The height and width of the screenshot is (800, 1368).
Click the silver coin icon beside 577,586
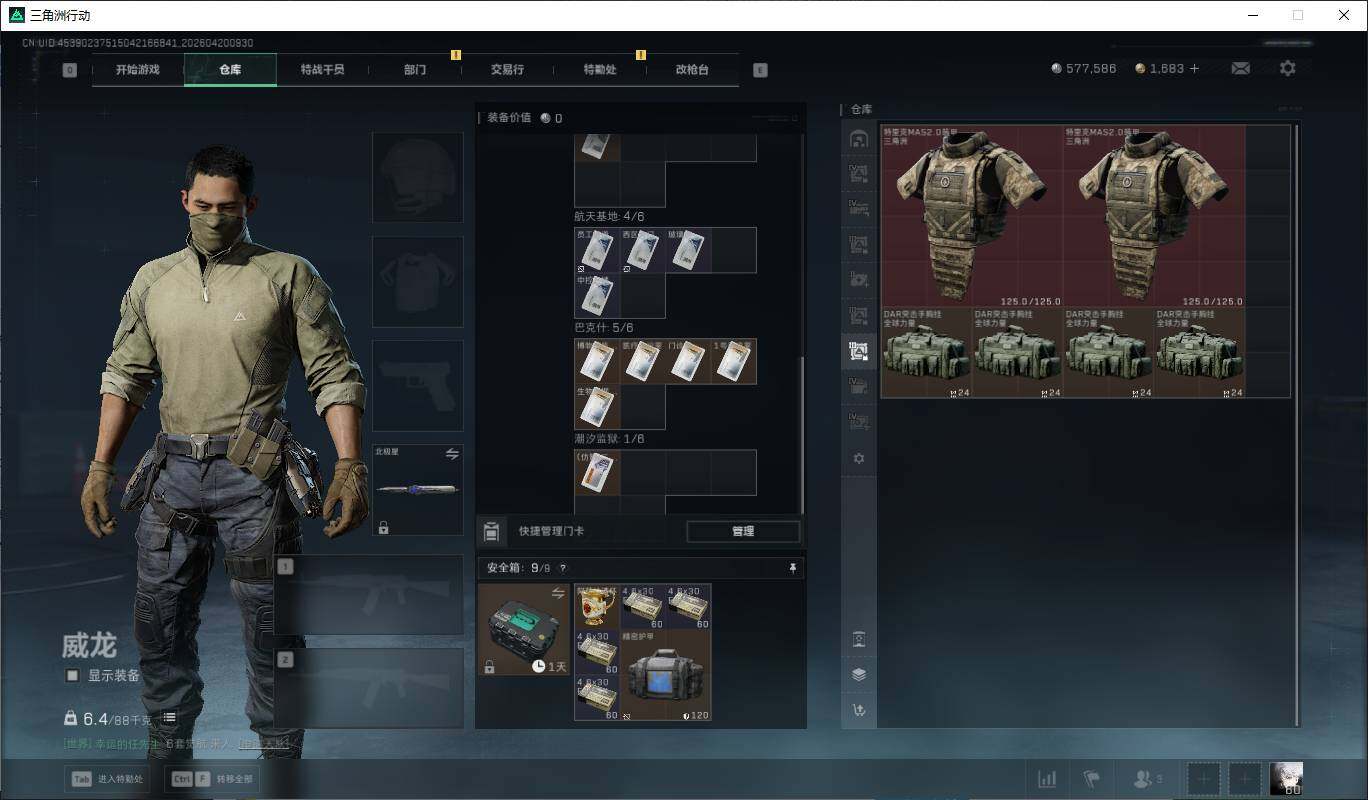click(1057, 68)
